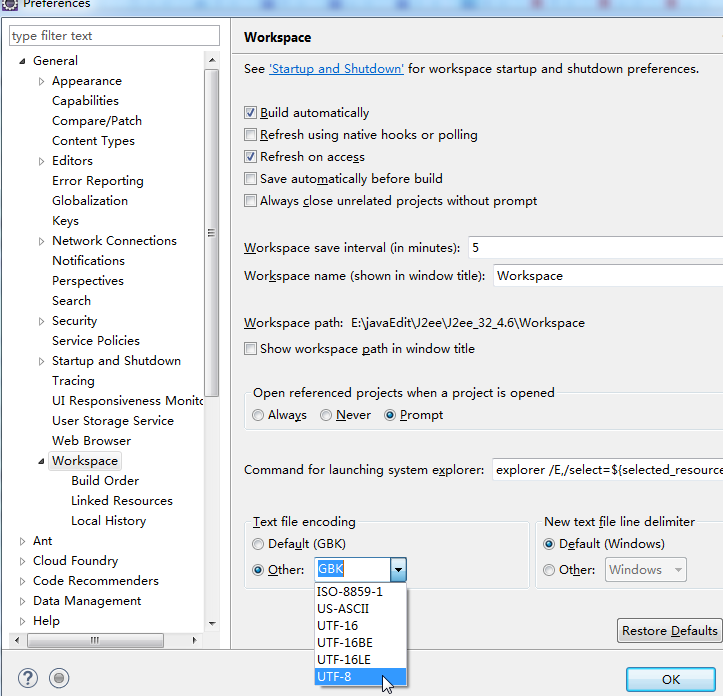
Task: Expand the Ant tree node
Action: (22, 541)
